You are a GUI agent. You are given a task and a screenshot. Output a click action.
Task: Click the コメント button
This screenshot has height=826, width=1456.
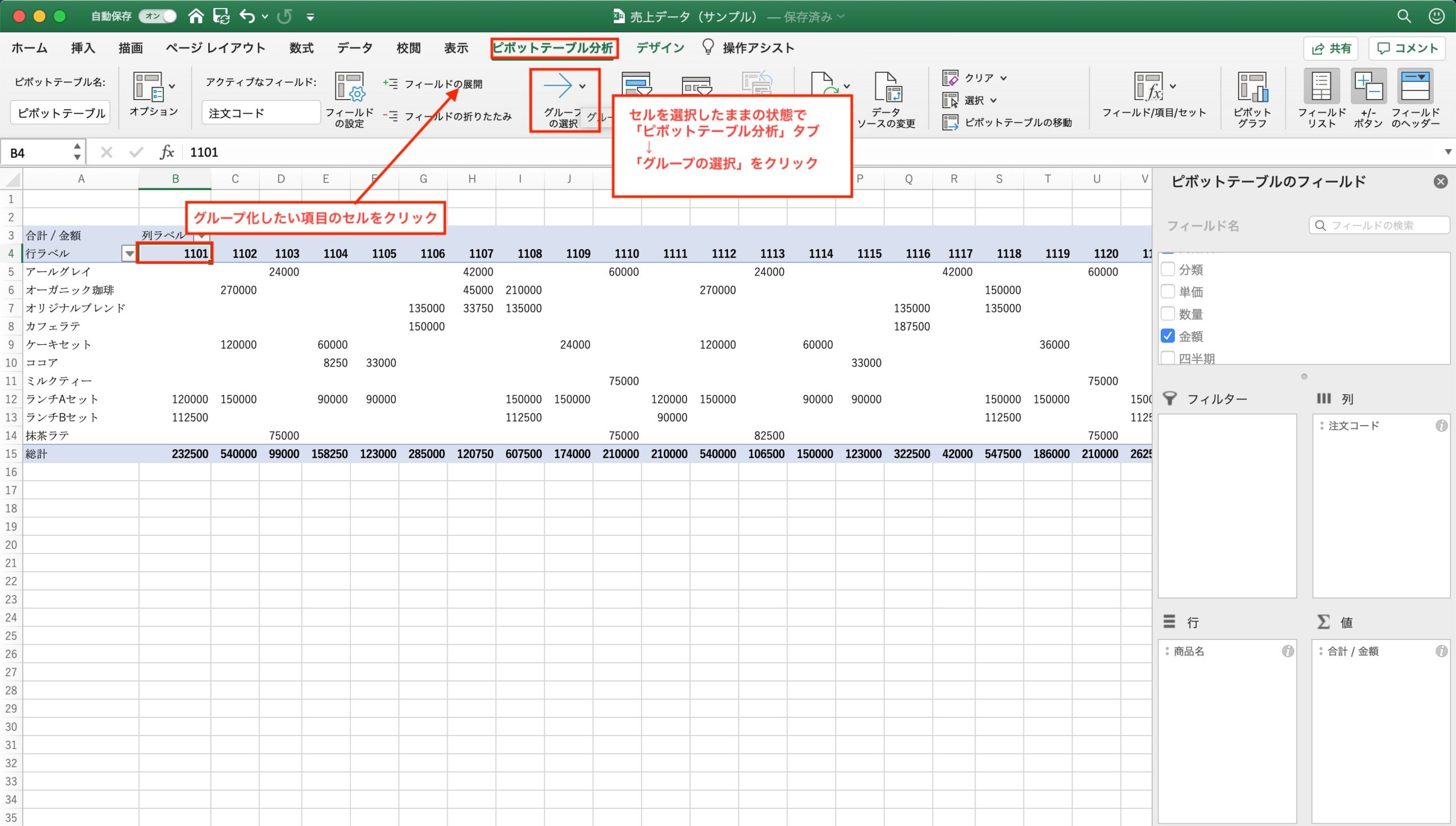click(x=1407, y=48)
